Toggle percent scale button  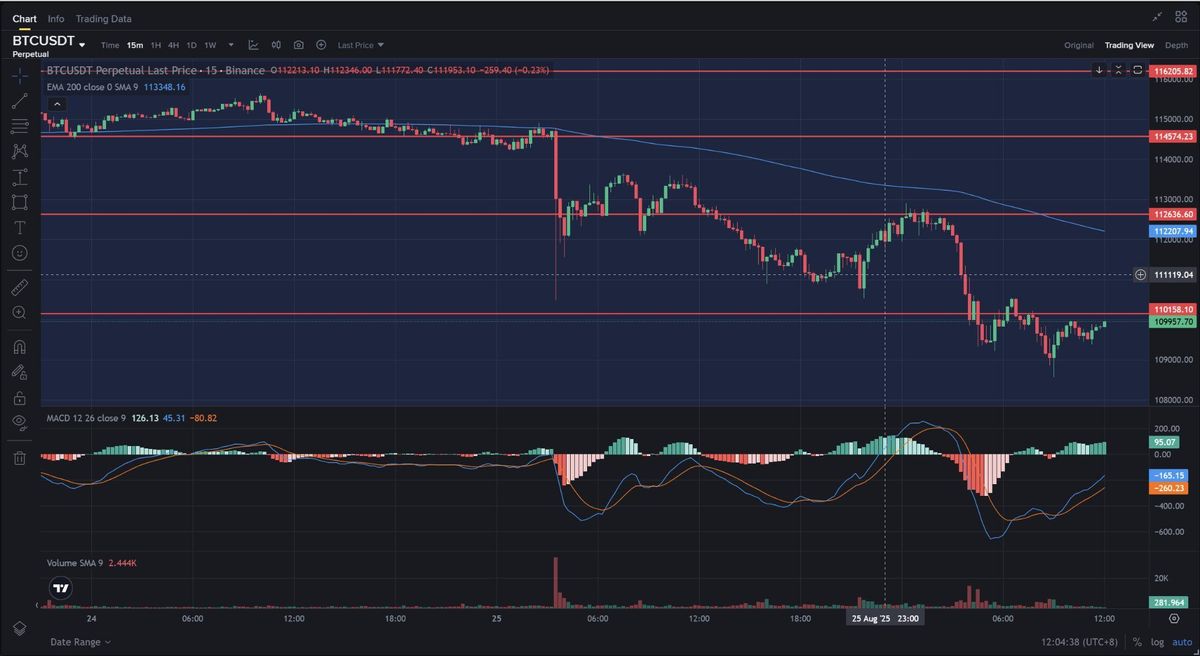(x=1137, y=642)
